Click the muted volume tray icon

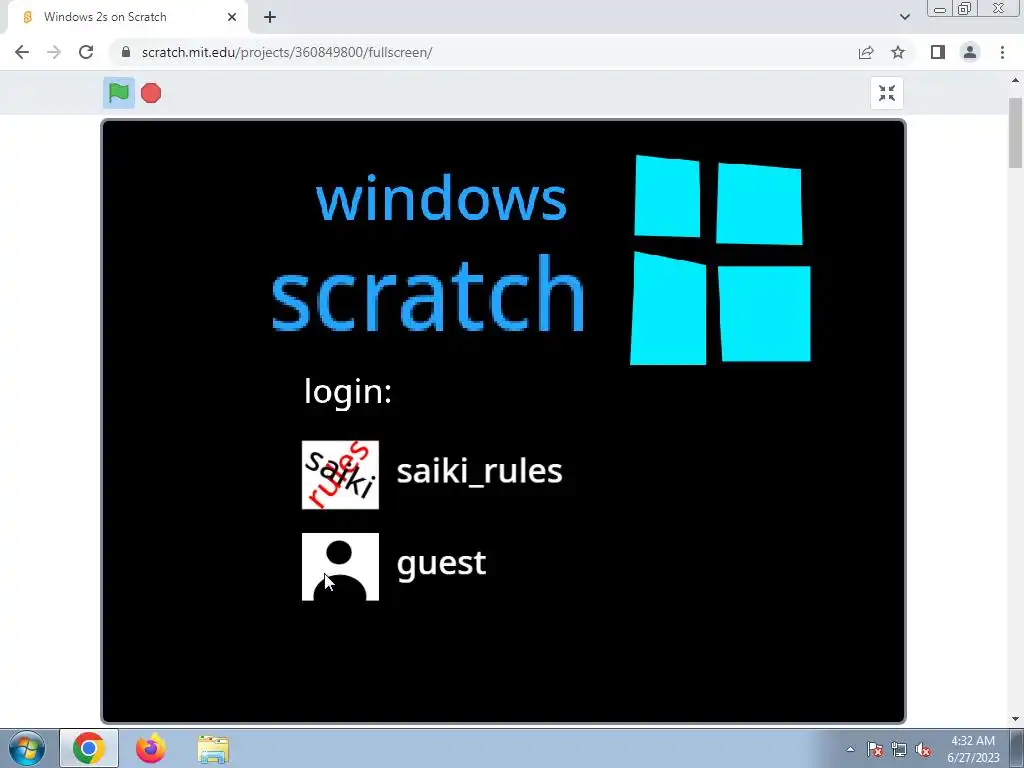click(923, 749)
